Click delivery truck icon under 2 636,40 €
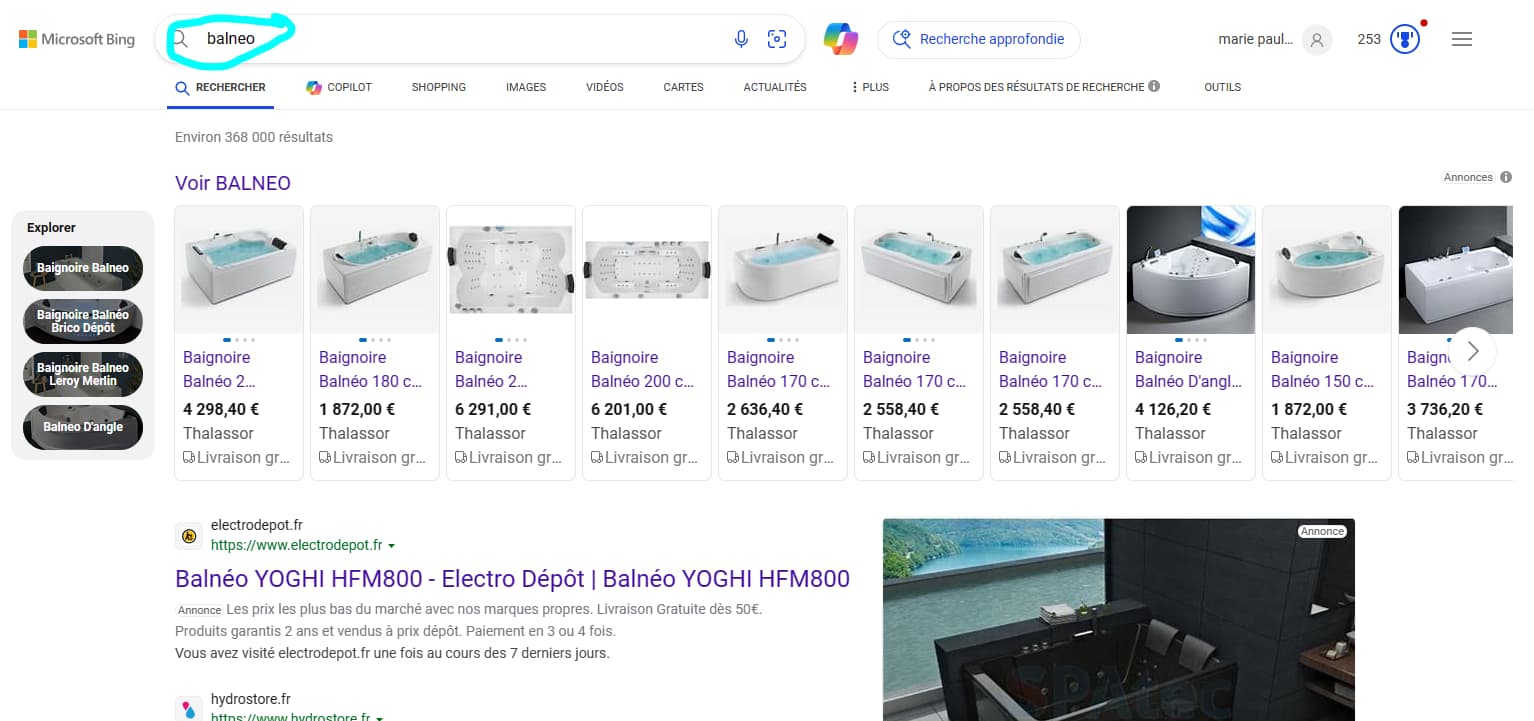 733,458
